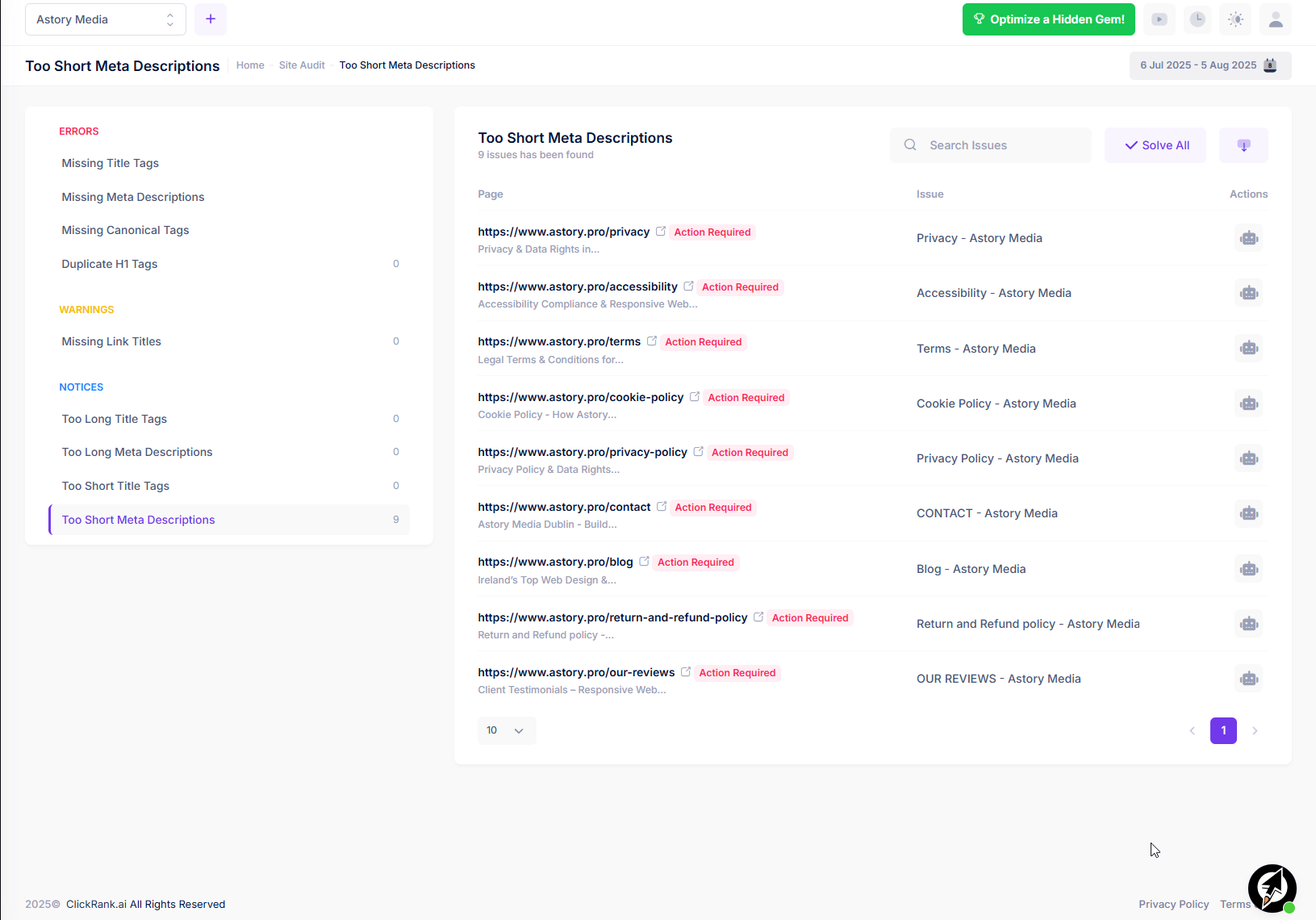Open the Astory Media site selector dropdown
Viewport: 1316px width, 920px height.
click(x=106, y=19)
